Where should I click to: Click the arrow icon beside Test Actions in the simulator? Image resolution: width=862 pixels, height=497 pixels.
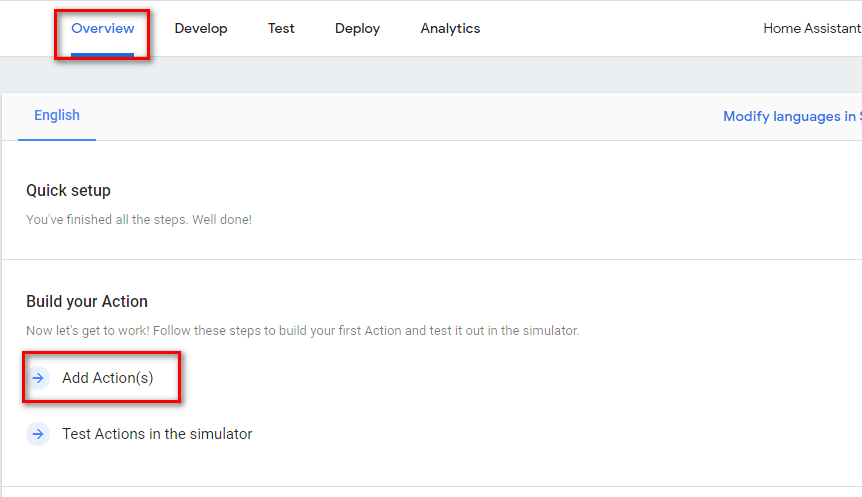coord(38,434)
